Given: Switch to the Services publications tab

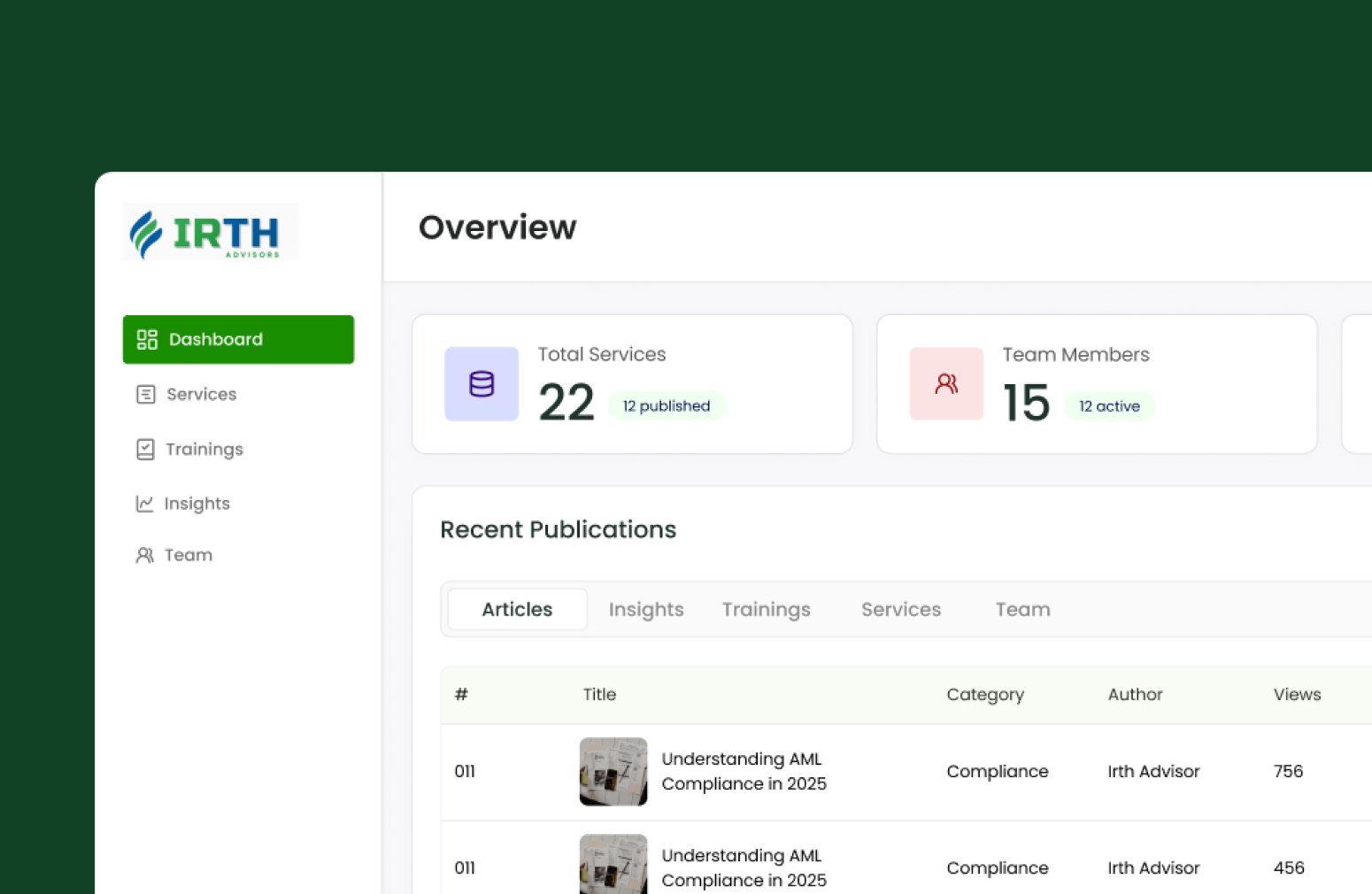Looking at the screenshot, I should 901,609.
